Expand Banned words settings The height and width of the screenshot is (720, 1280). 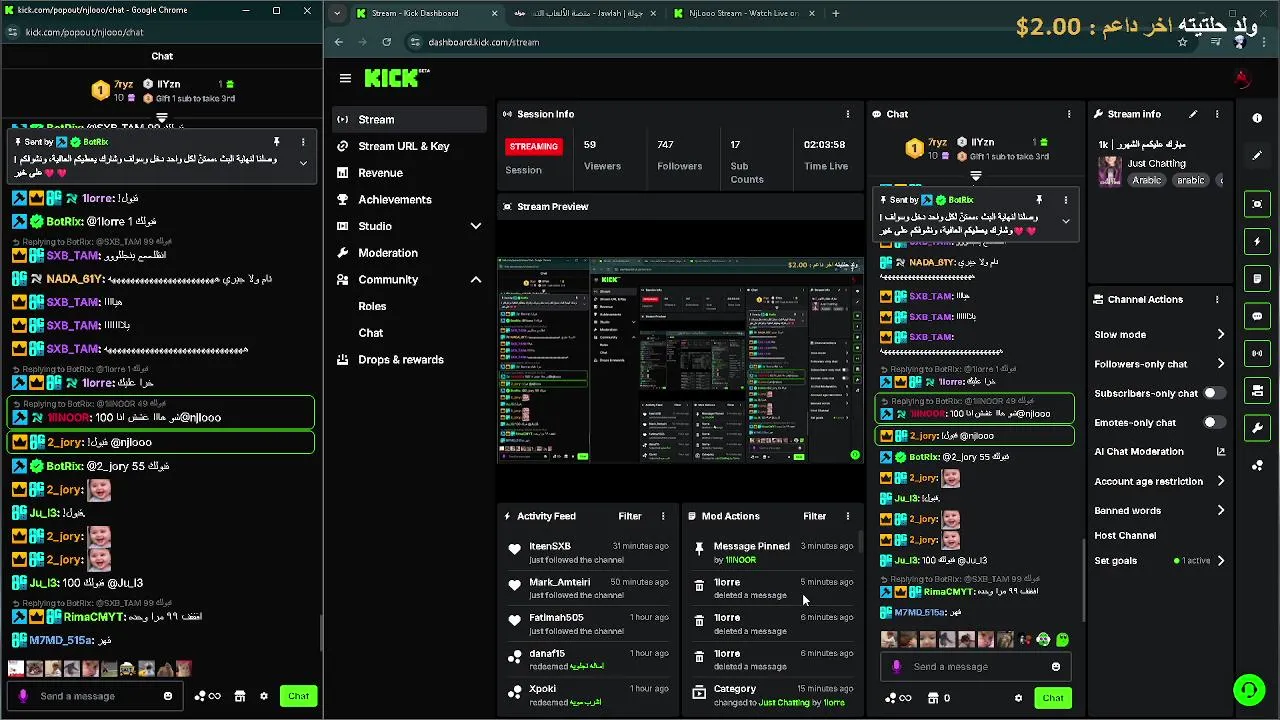[1220, 510]
